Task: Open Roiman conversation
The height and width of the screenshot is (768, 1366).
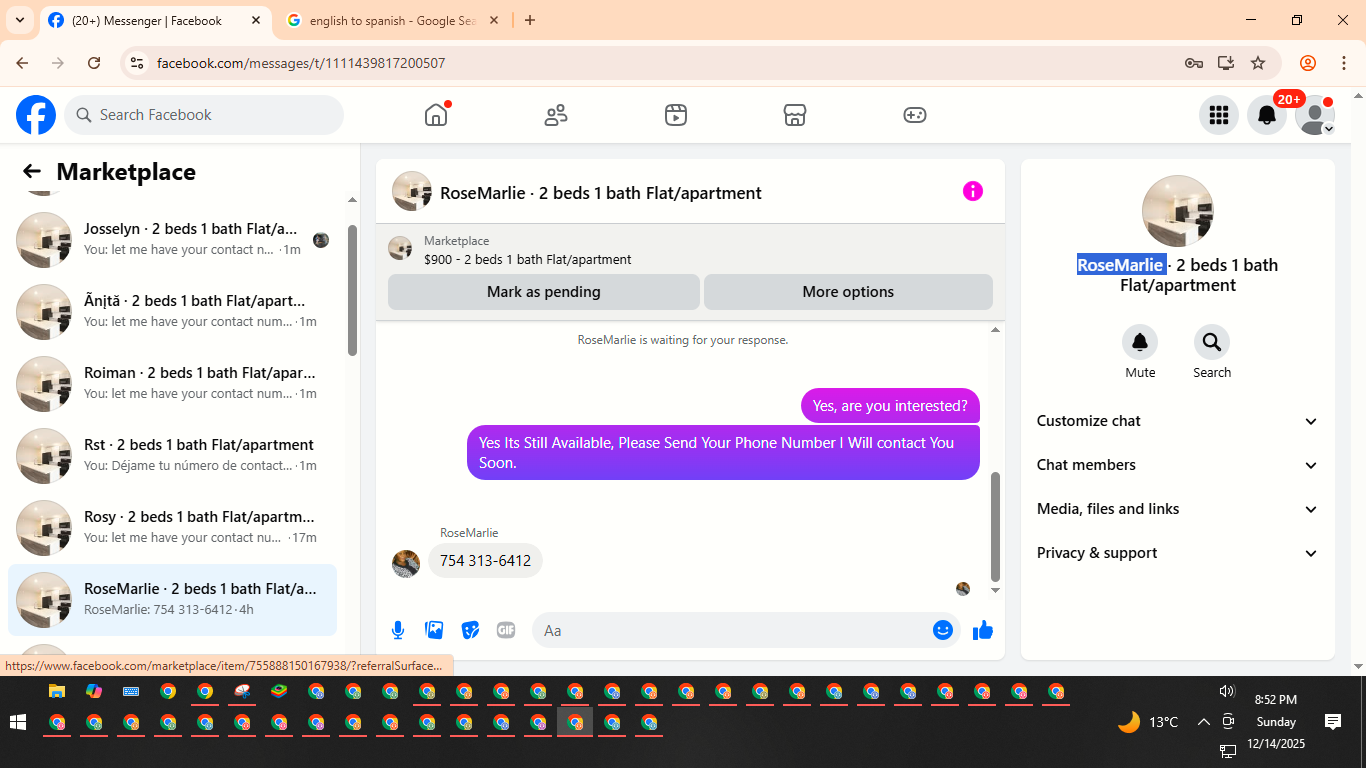Action: [172, 384]
